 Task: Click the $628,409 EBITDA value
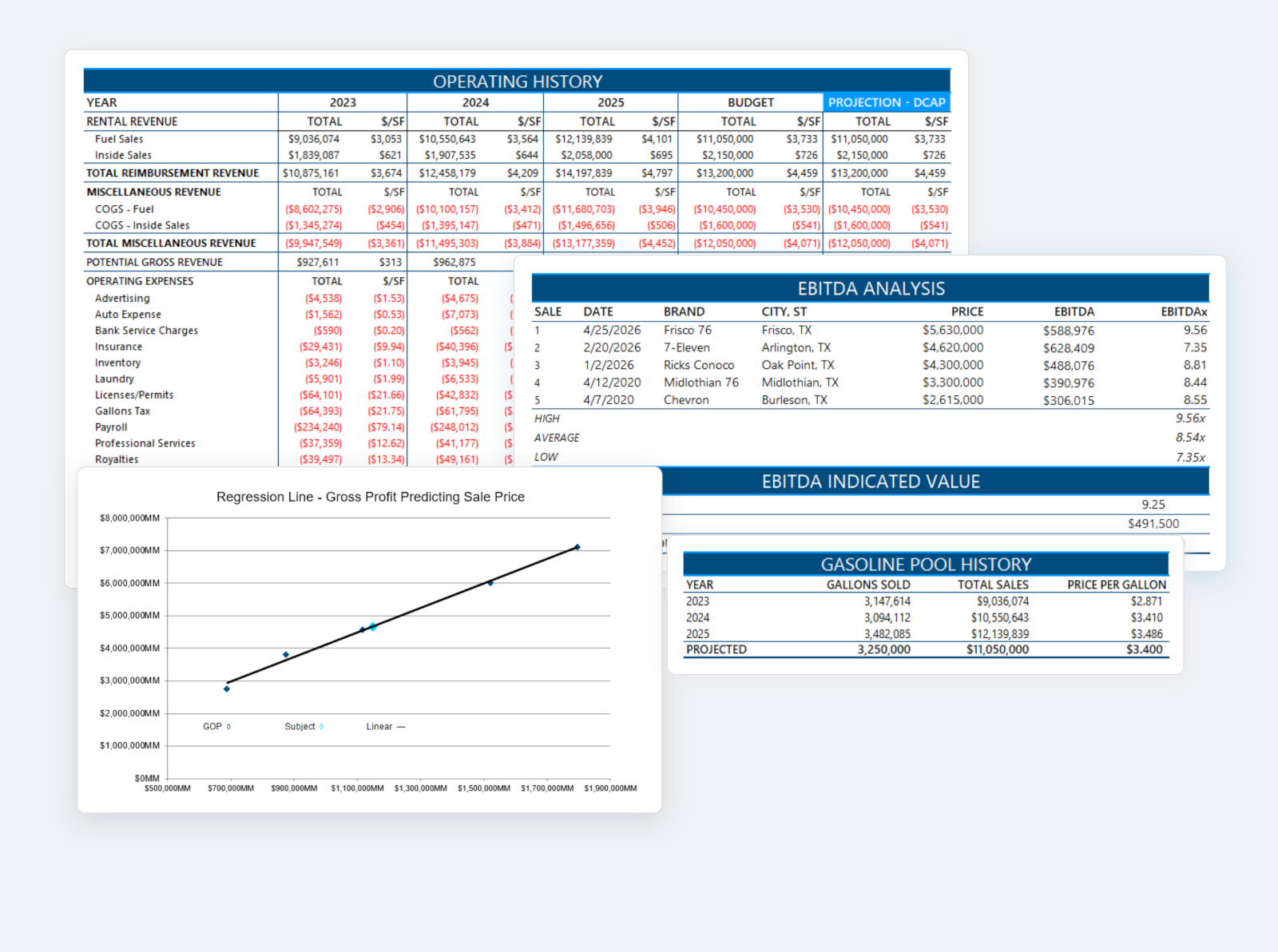pyautogui.click(x=1069, y=348)
